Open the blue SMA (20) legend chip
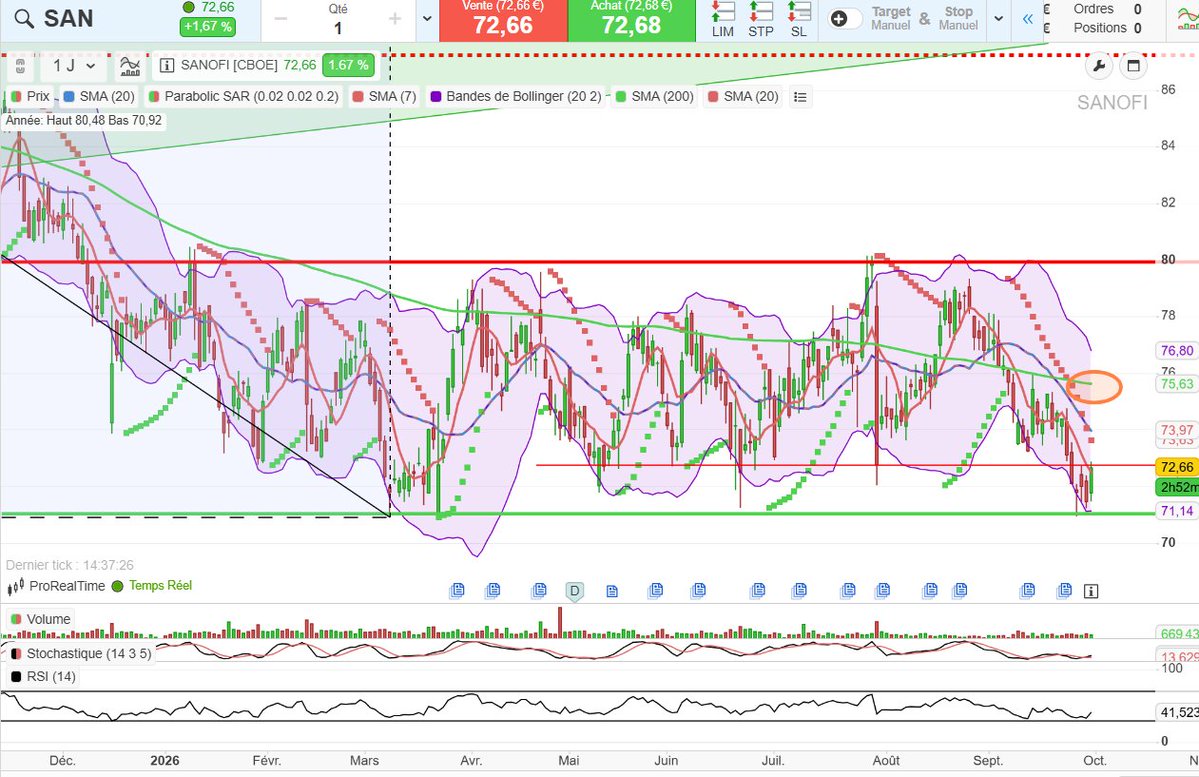Screen dimensions: 1199x777 [99, 96]
